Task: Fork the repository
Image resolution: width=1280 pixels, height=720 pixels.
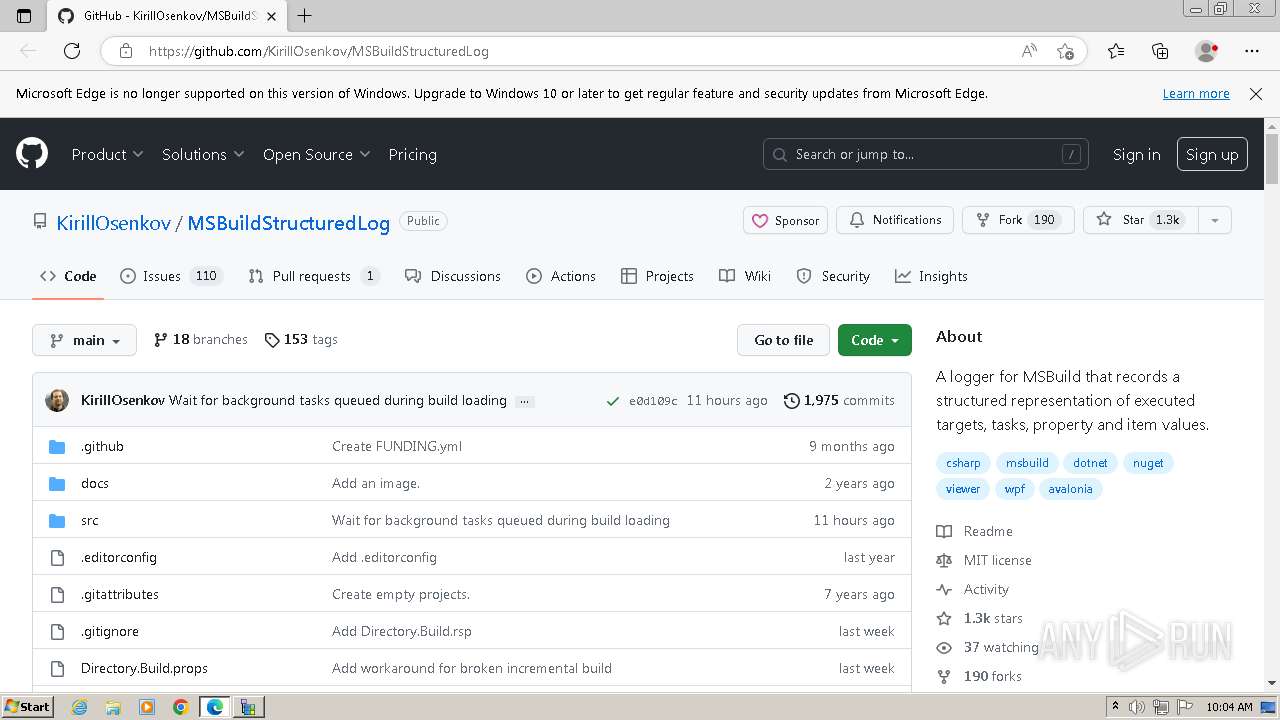Action: (x=1018, y=220)
